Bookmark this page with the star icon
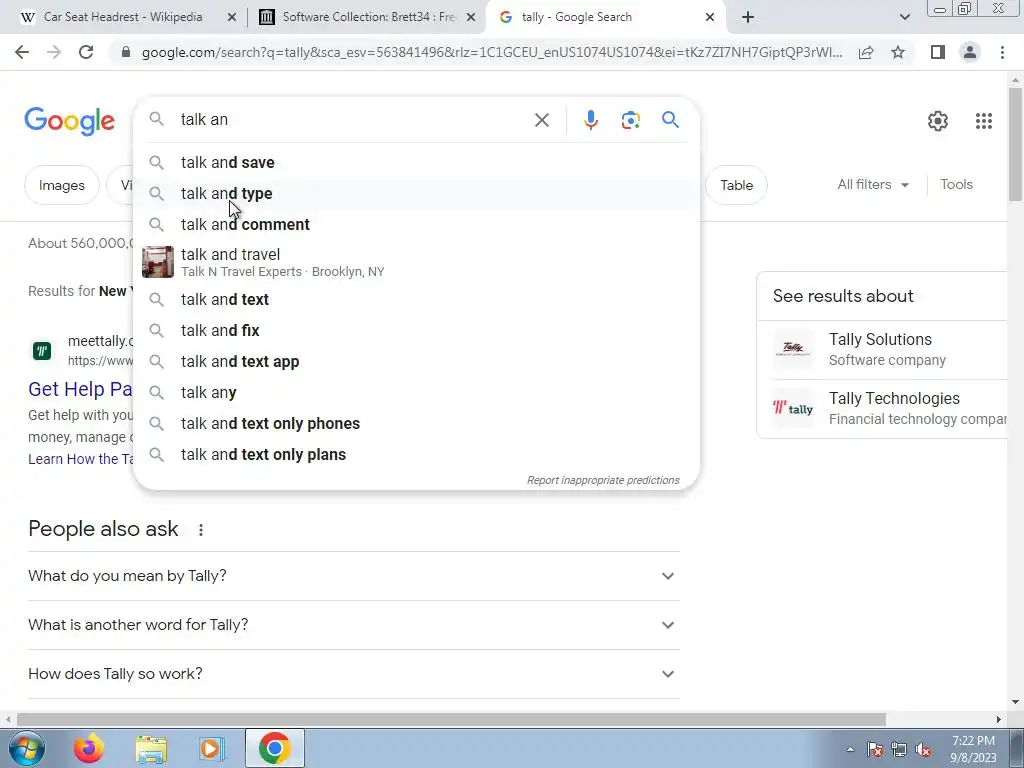 point(898,52)
